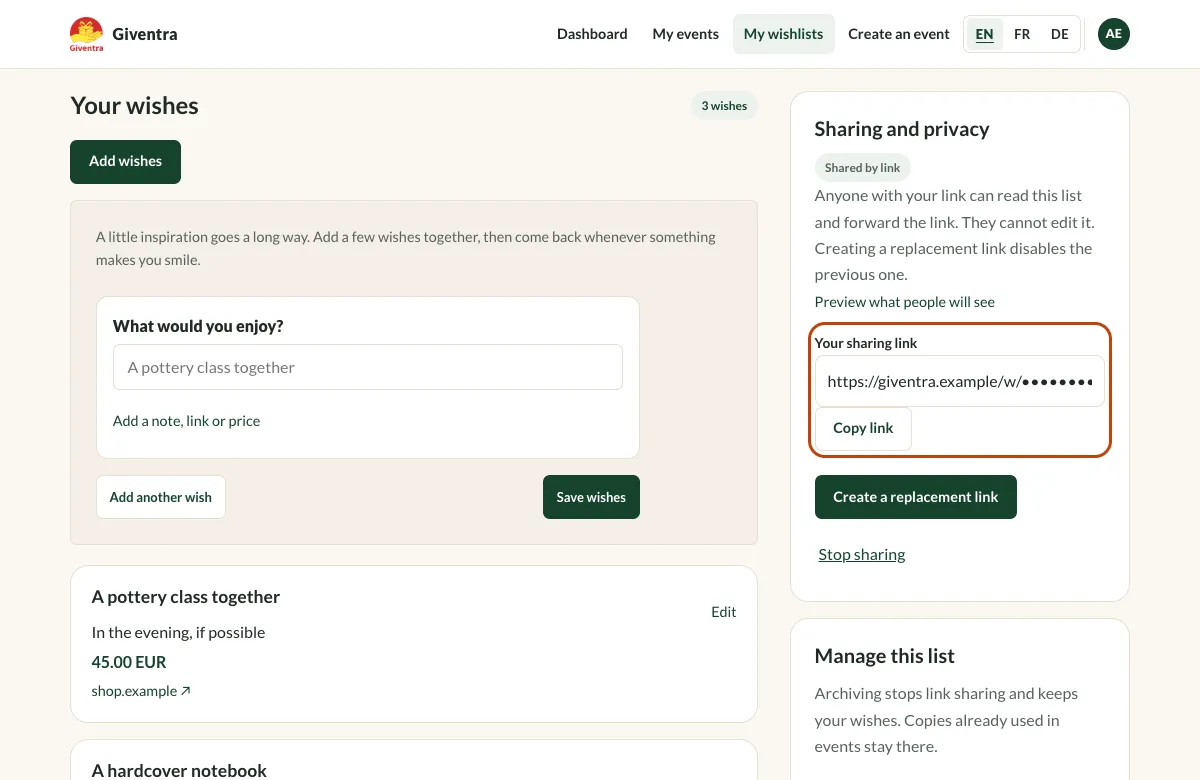
Task: Select the '45.00 EUR' price text
Action: 129,662
